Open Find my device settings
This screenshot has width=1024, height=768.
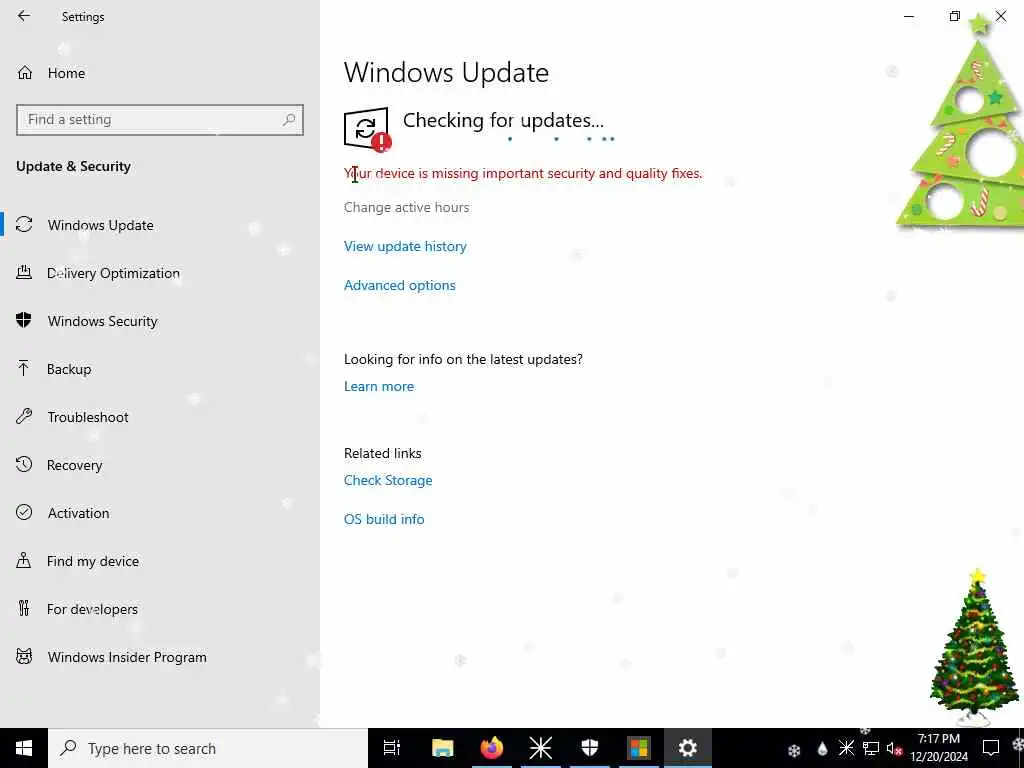pos(160,561)
